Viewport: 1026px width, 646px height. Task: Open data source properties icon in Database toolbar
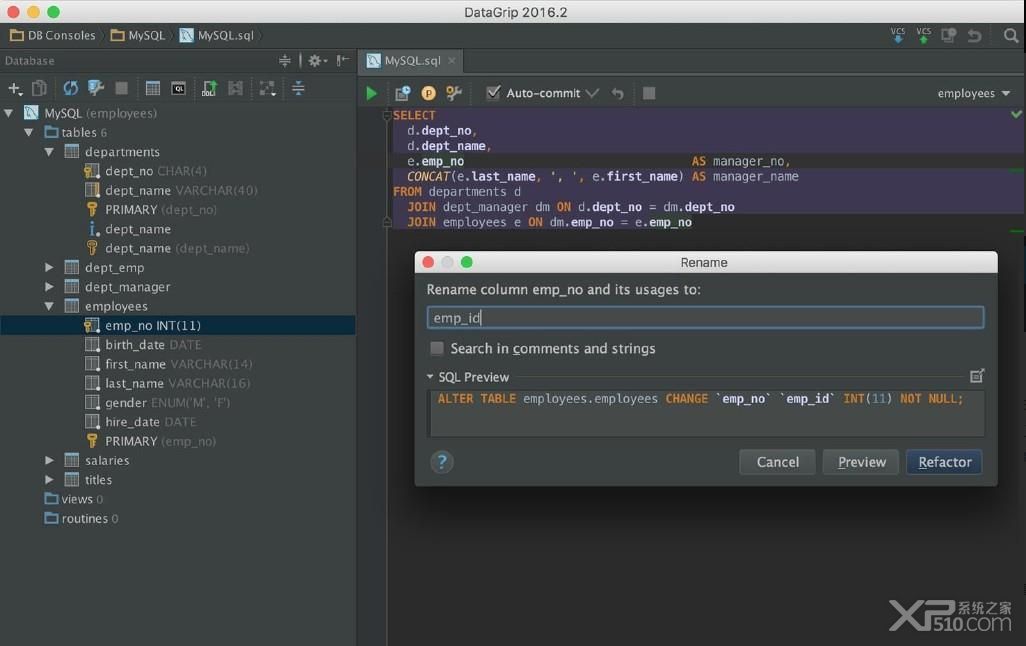(96, 88)
